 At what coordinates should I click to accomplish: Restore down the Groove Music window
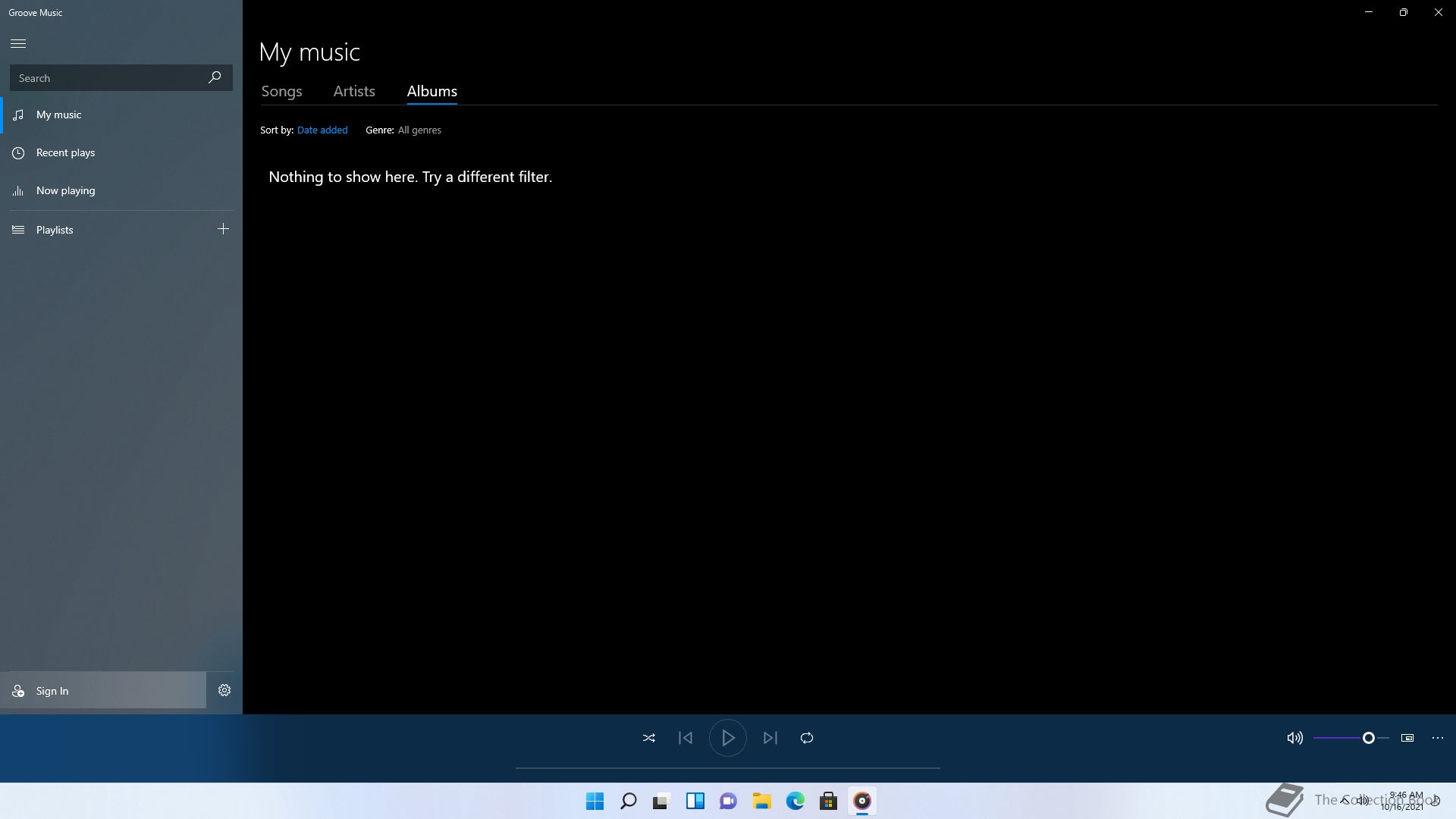point(1404,12)
